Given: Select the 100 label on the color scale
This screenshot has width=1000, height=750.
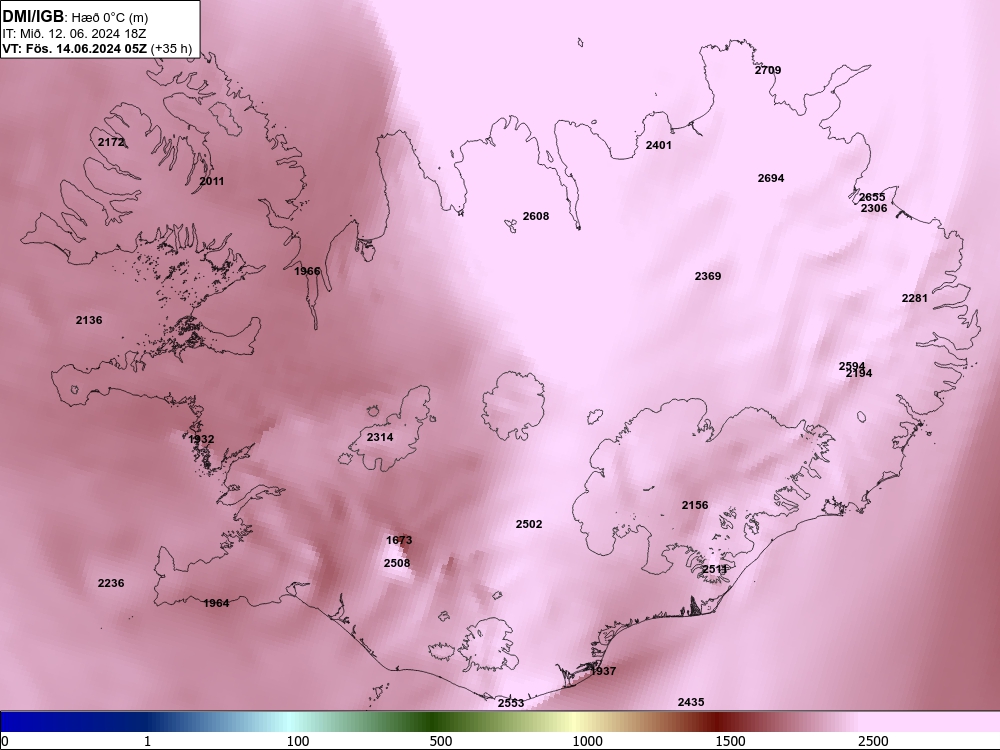Looking at the screenshot, I should (x=298, y=741).
